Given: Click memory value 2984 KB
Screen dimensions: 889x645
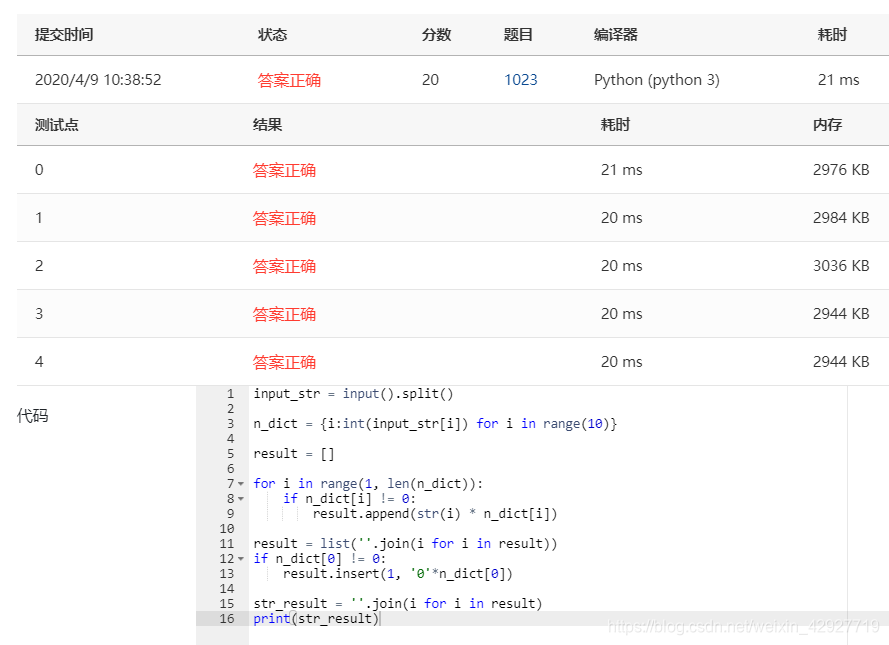Looking at the screenshot, I should pos(841,218).
